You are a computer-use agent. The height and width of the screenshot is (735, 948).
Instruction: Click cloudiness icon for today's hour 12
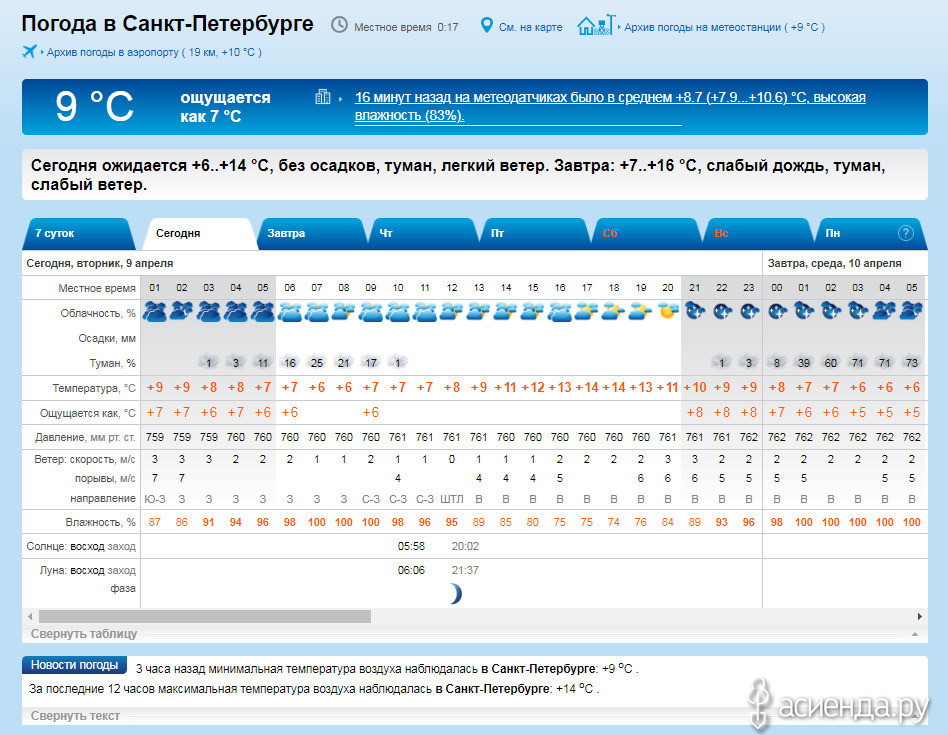[x=452, y=311]
